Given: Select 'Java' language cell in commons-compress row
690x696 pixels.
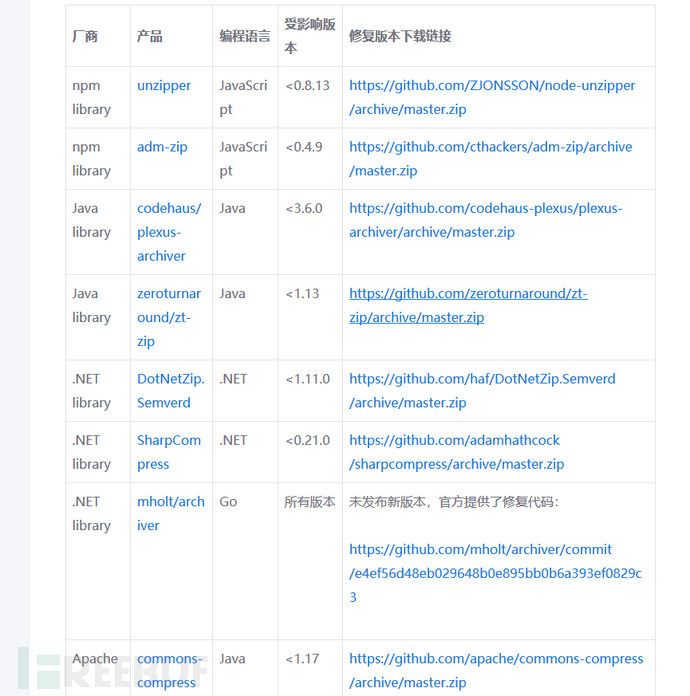Looking at the screenshot, I should coord(232,658).
